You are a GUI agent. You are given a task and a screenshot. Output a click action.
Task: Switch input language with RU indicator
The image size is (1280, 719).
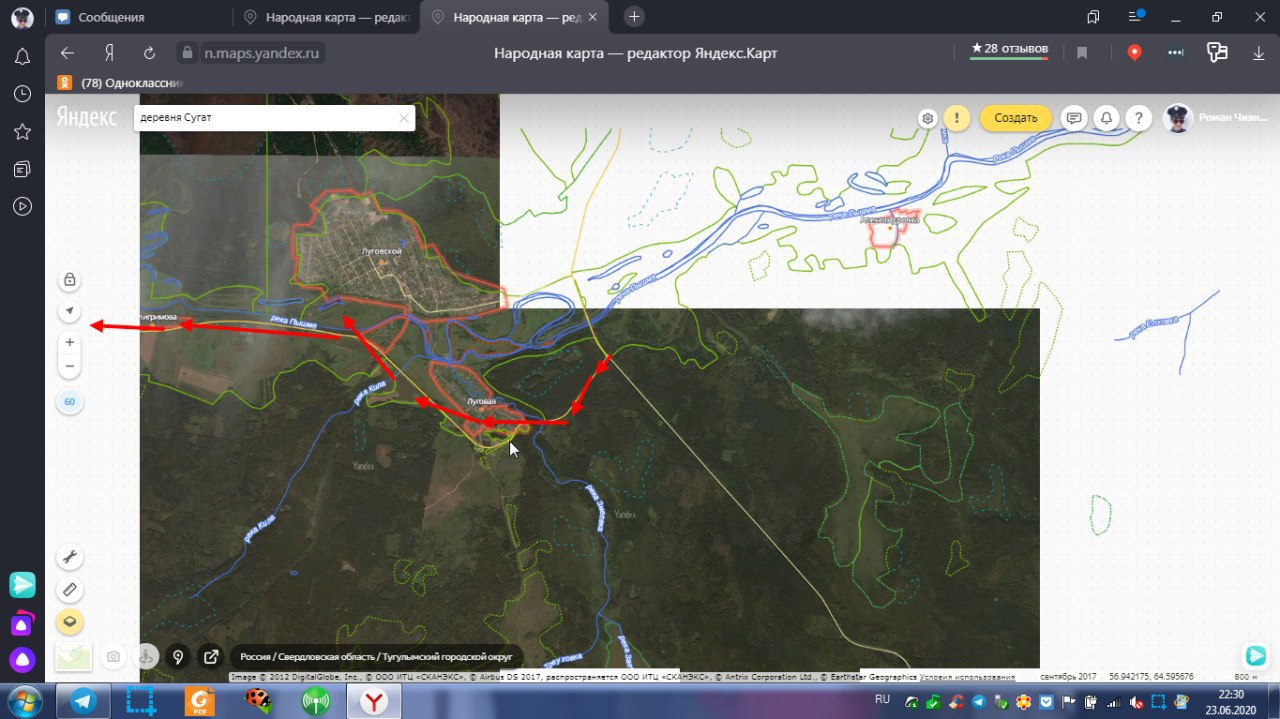883,699
